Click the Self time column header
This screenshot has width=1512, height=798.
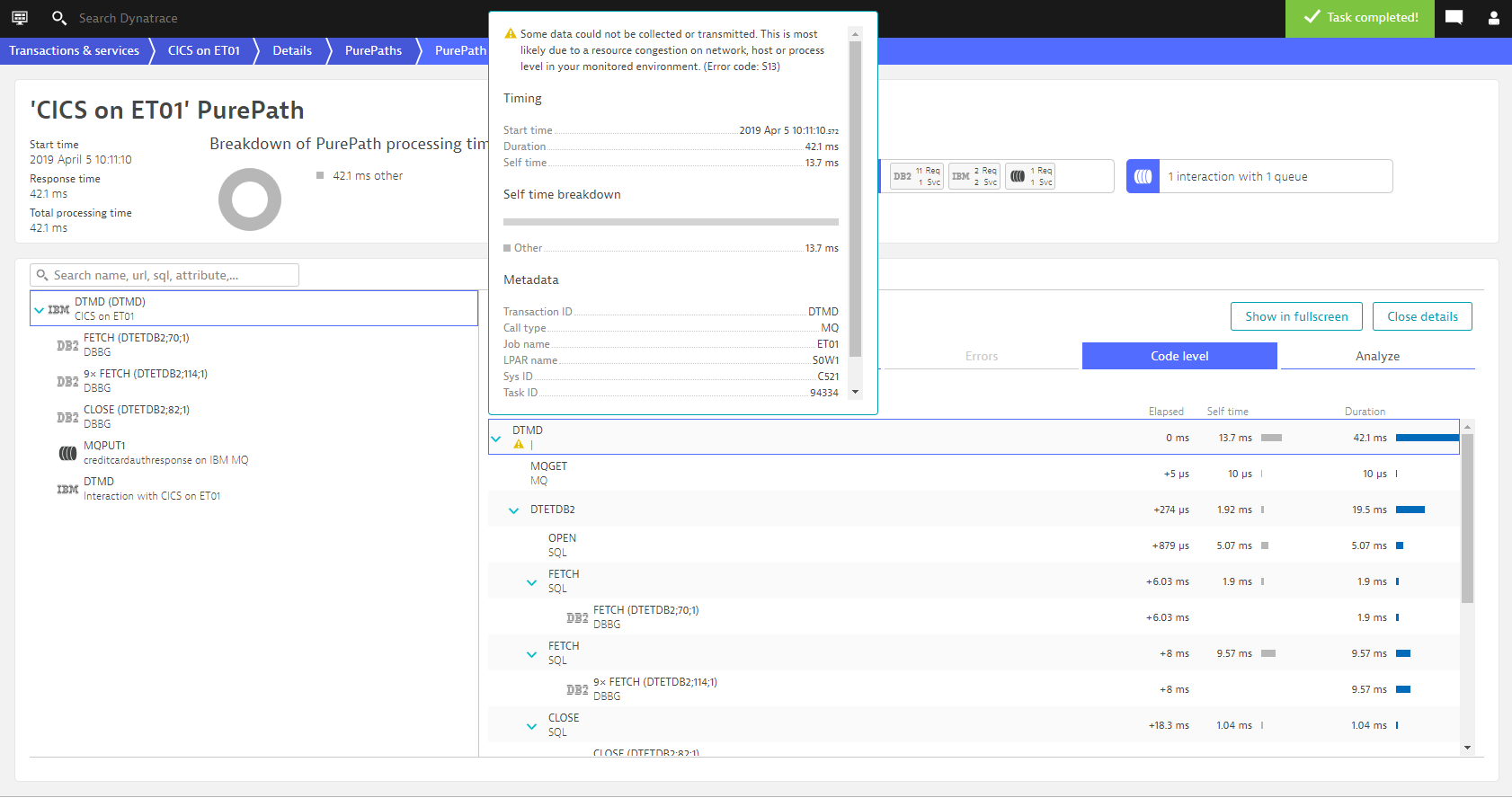1227,412
